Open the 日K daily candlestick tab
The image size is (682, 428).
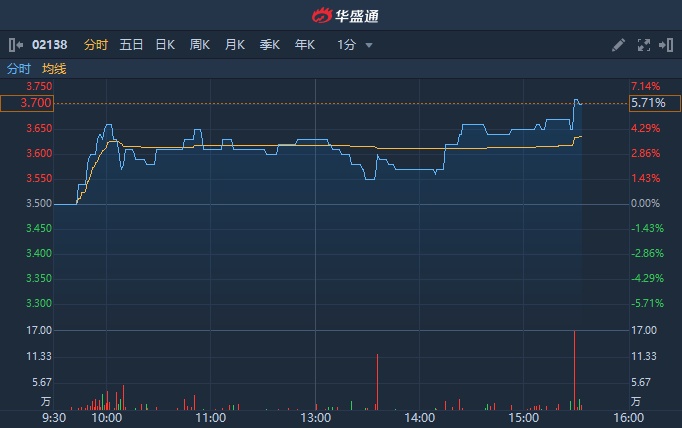coord(165,45)
